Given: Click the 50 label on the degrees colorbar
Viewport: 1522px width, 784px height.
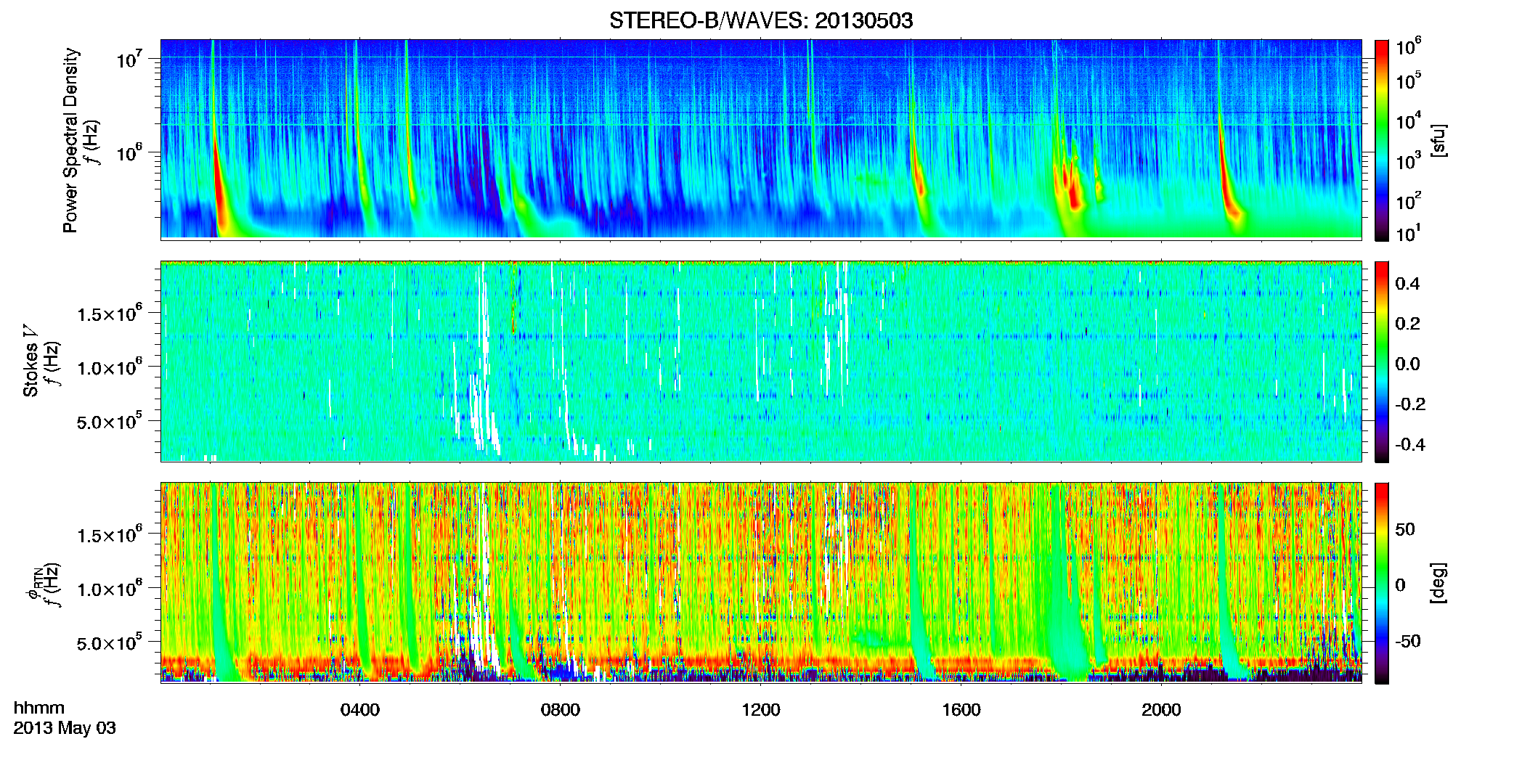Looking at the screenshot, I should 1405,529.
